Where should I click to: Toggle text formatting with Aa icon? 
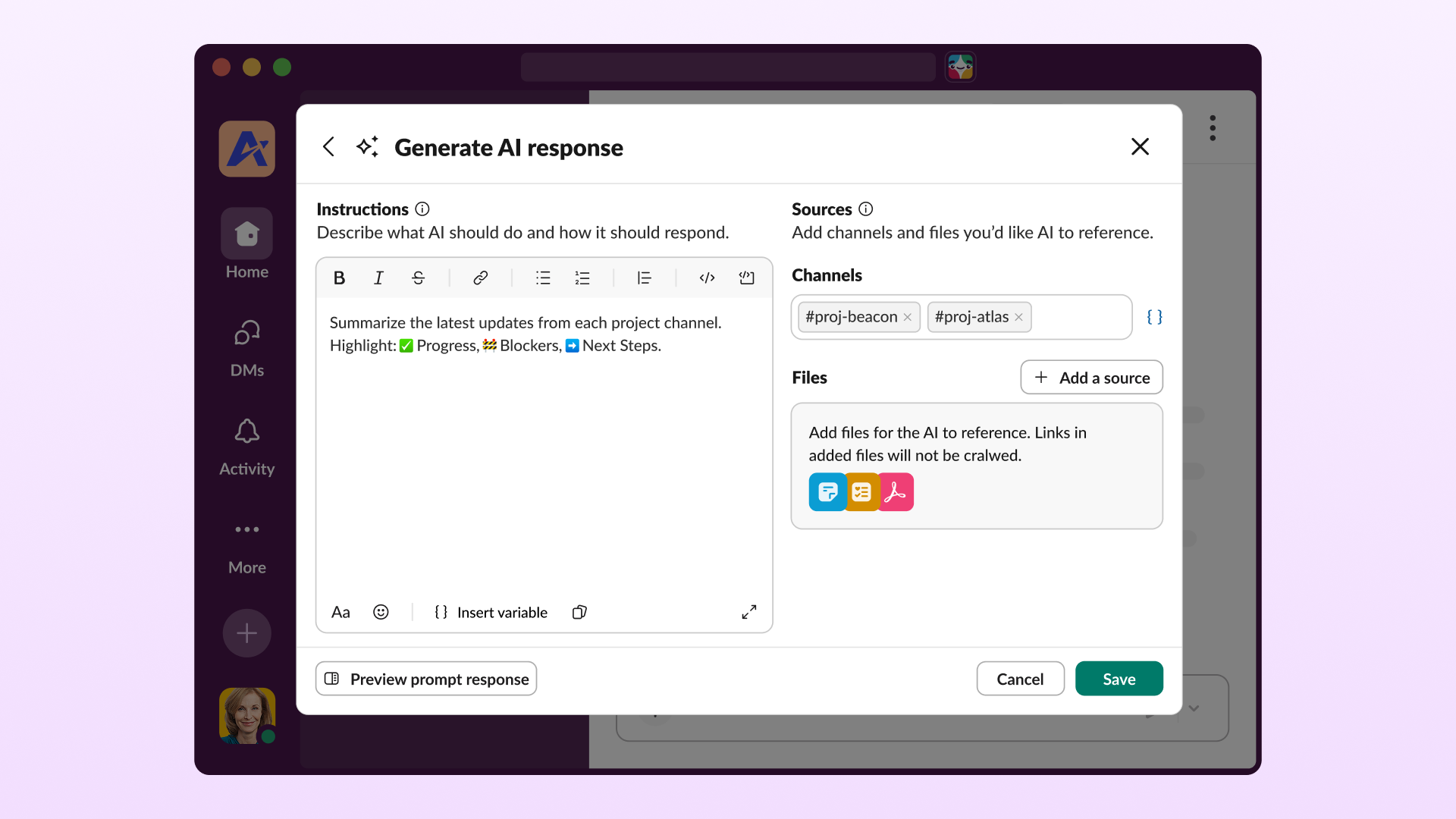[x=340, y=612]
